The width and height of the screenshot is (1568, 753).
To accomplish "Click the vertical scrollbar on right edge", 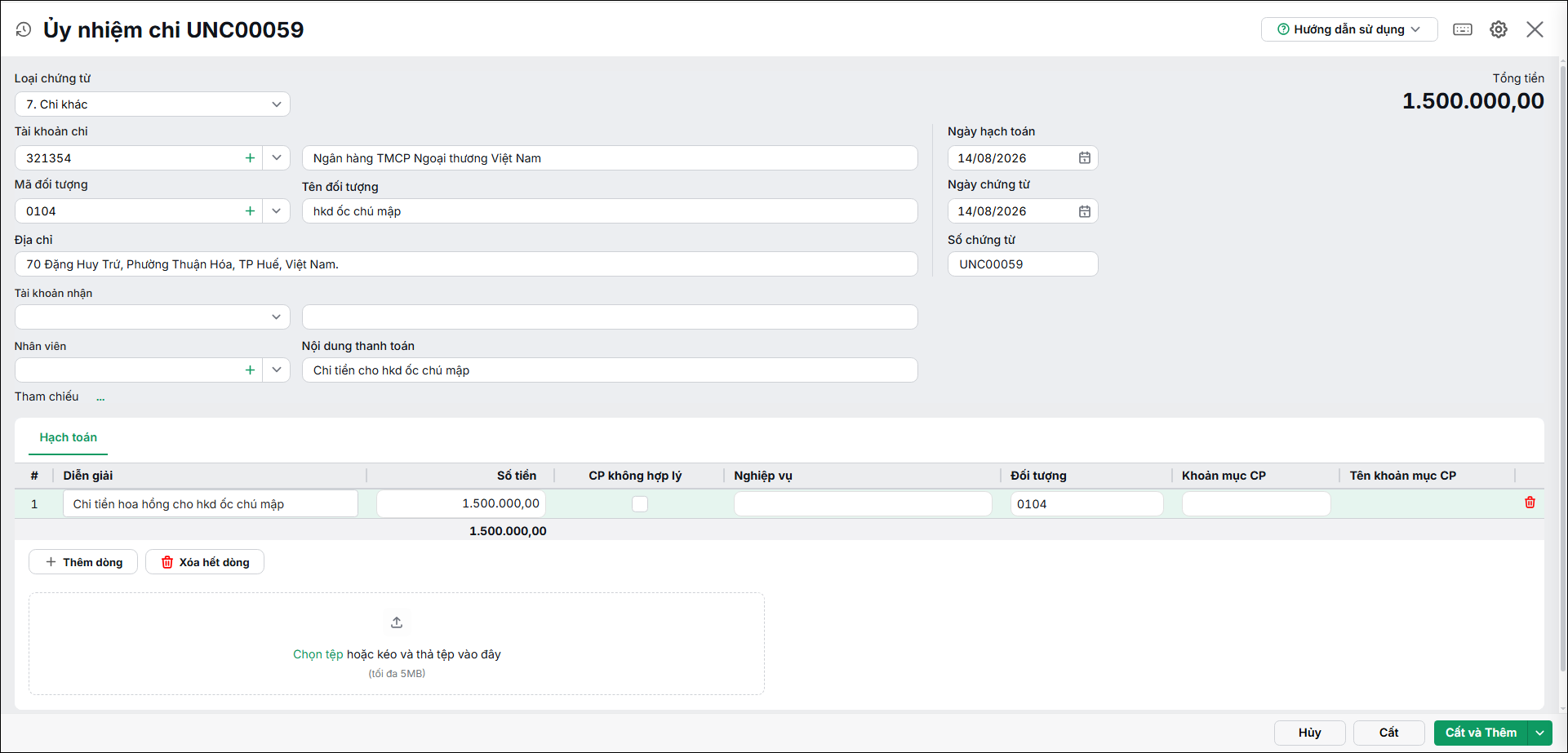I will click(1563, 367).
